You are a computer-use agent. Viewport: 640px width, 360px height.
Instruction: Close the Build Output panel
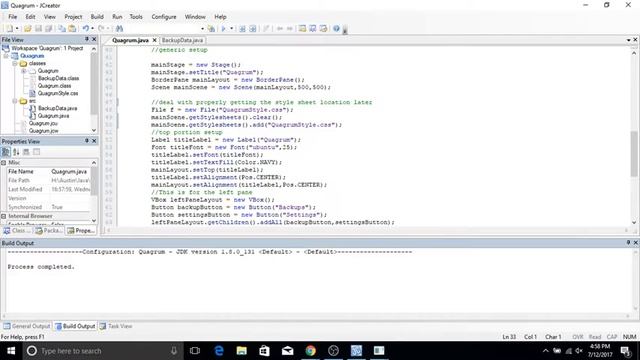pyautogui.click(x=636, y=242)
